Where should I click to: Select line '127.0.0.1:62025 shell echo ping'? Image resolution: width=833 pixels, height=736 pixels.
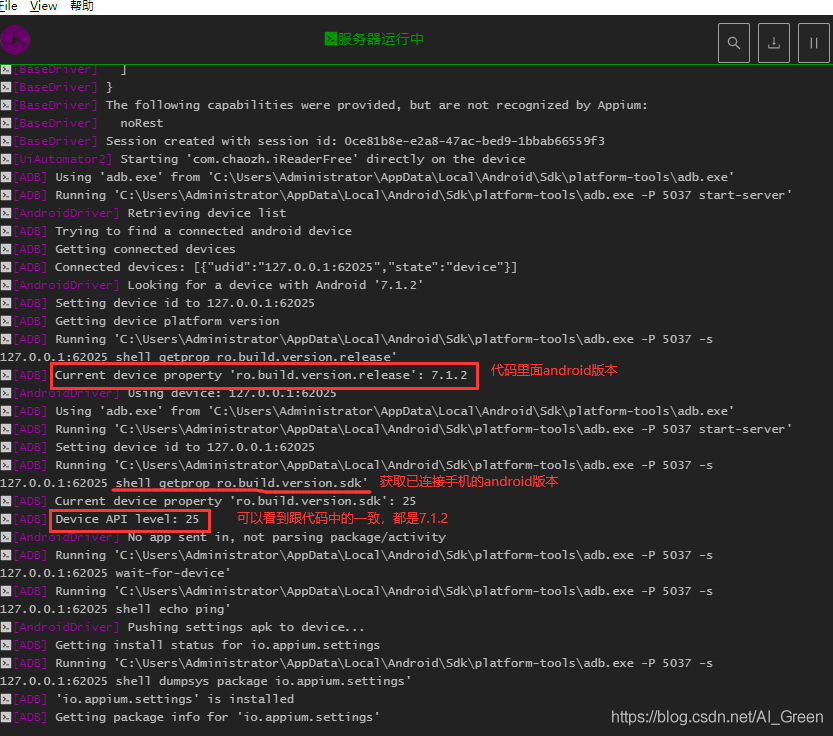(115, 610)
